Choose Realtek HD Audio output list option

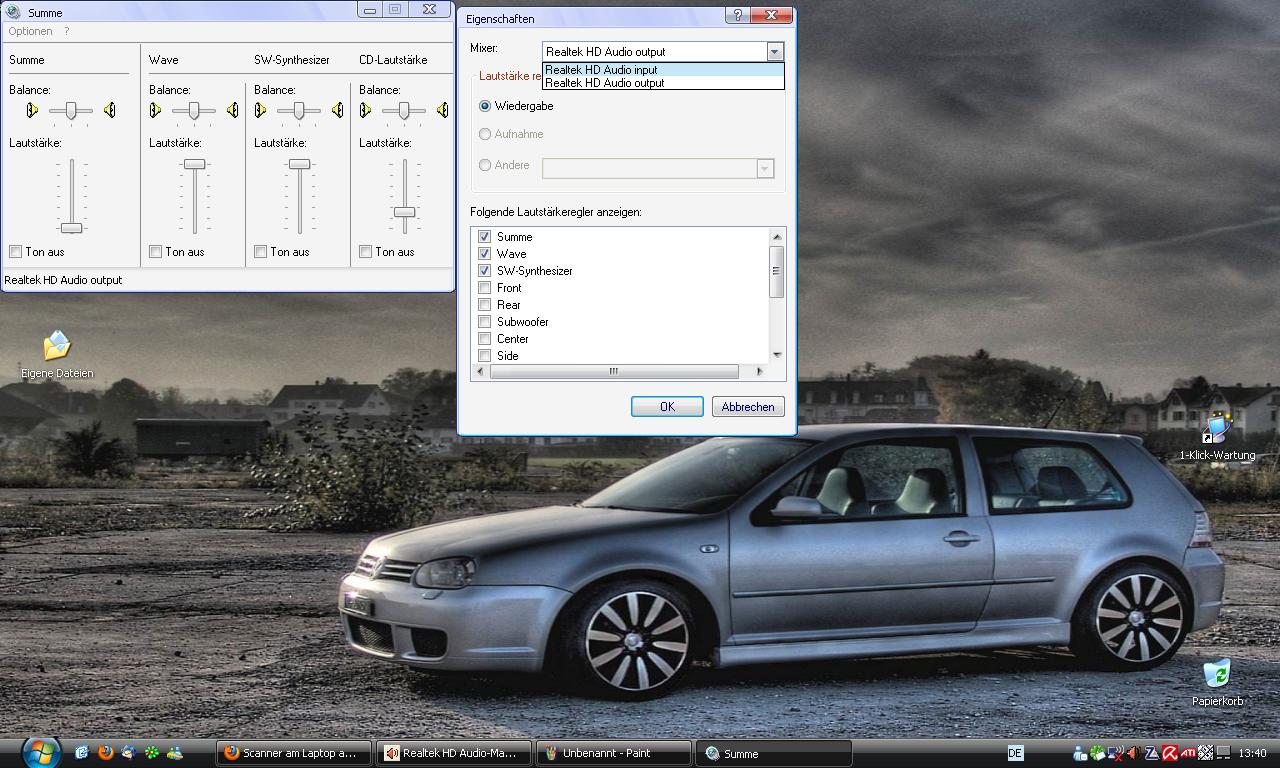tap(663, 83)
